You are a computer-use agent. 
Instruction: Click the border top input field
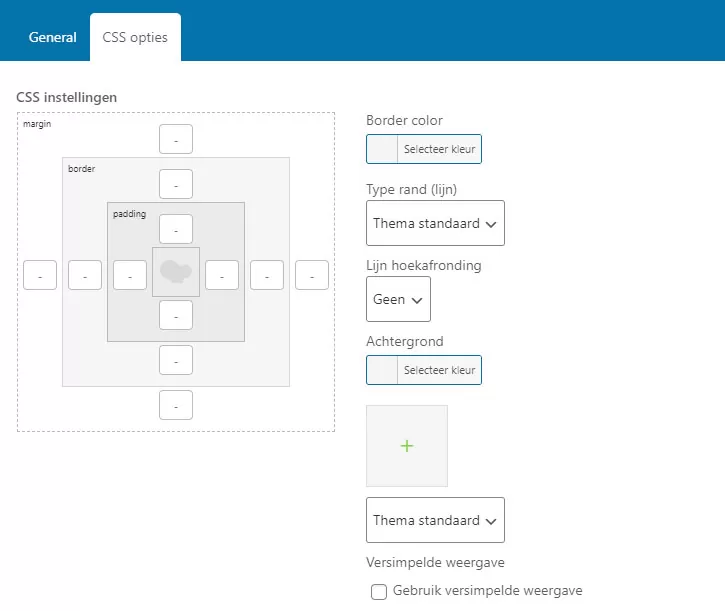176,185
